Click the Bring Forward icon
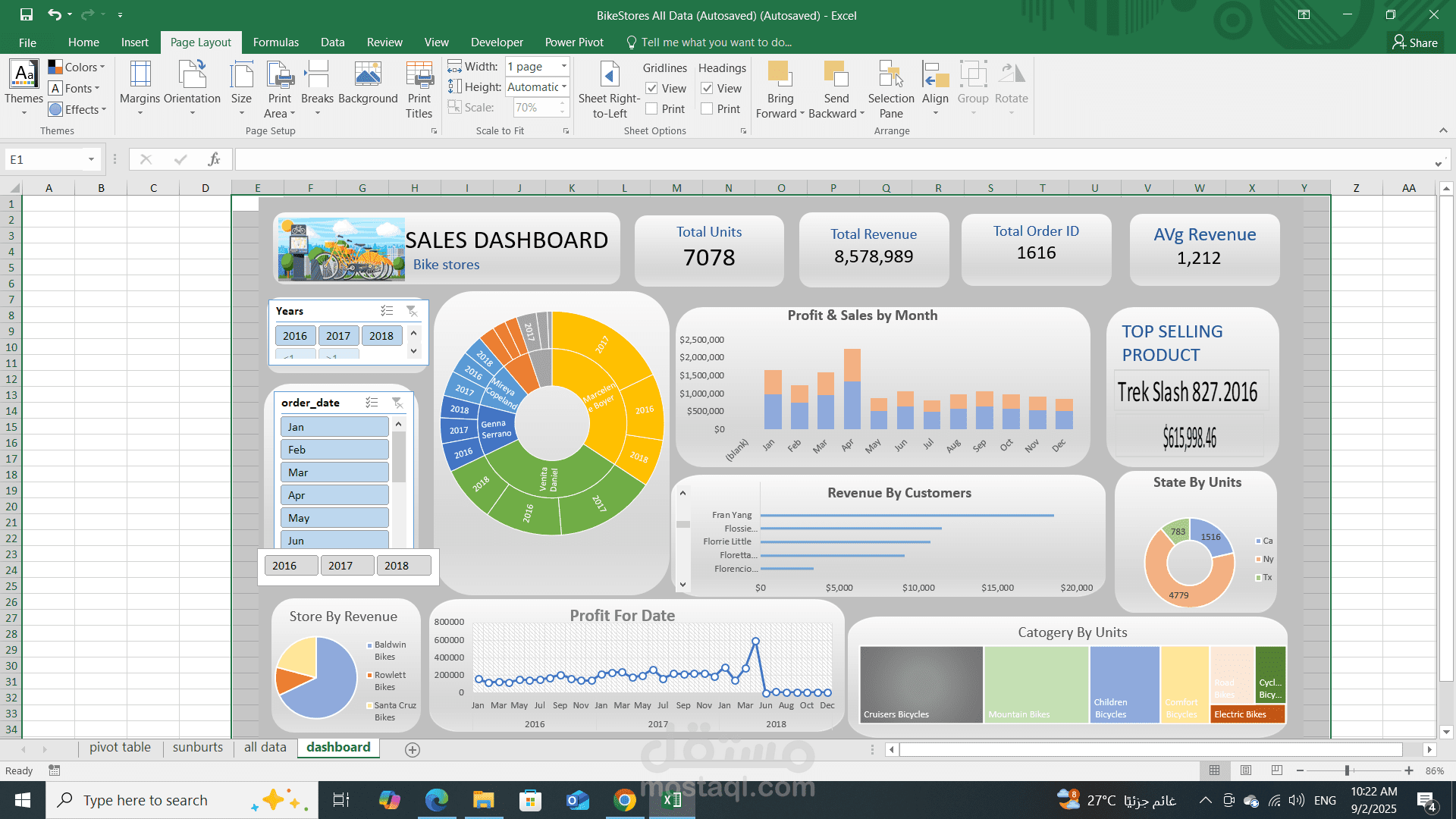This screenshot has width=1456, height=819. click(779, 74)
